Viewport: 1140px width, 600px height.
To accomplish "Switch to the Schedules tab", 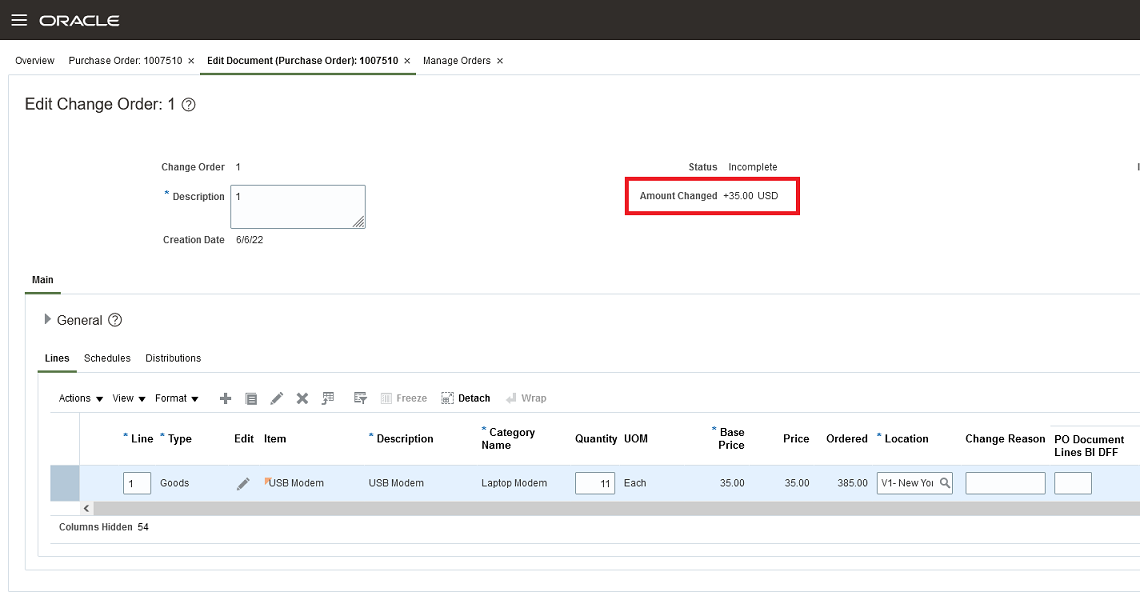I will coord(107,359).
